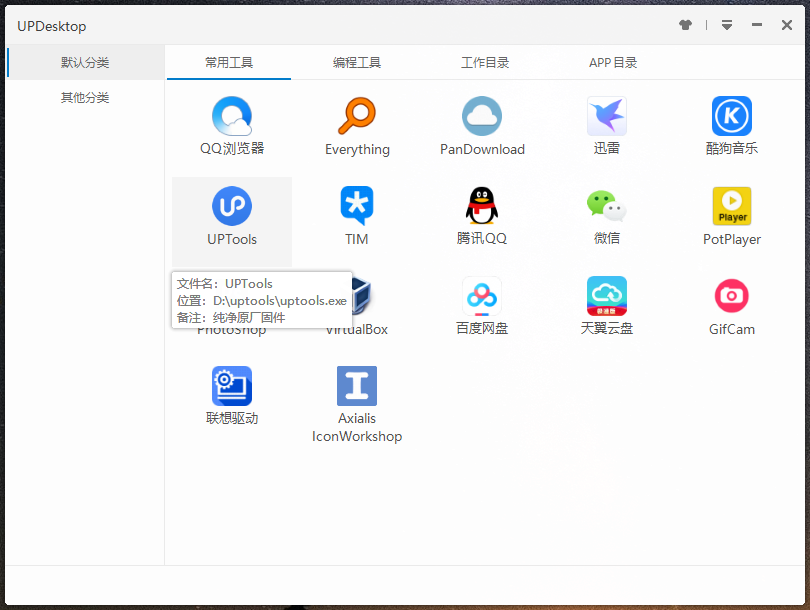Open PanDownload cloud icon
Image resolution: width=810 pixels, height=610 pixels.
click(x=482, y=117)
